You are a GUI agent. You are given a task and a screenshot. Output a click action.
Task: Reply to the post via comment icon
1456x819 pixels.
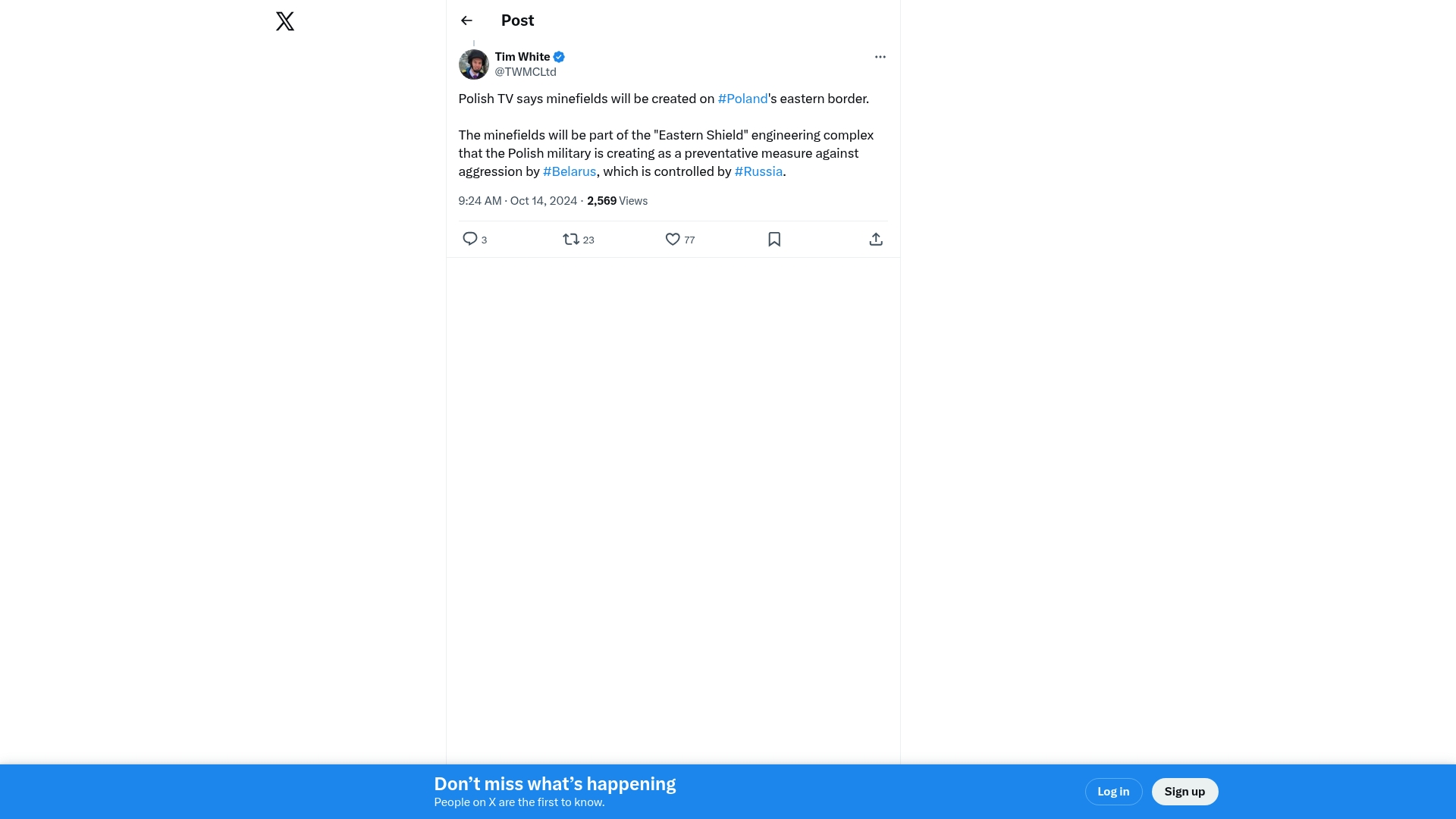tap(470, 239)
